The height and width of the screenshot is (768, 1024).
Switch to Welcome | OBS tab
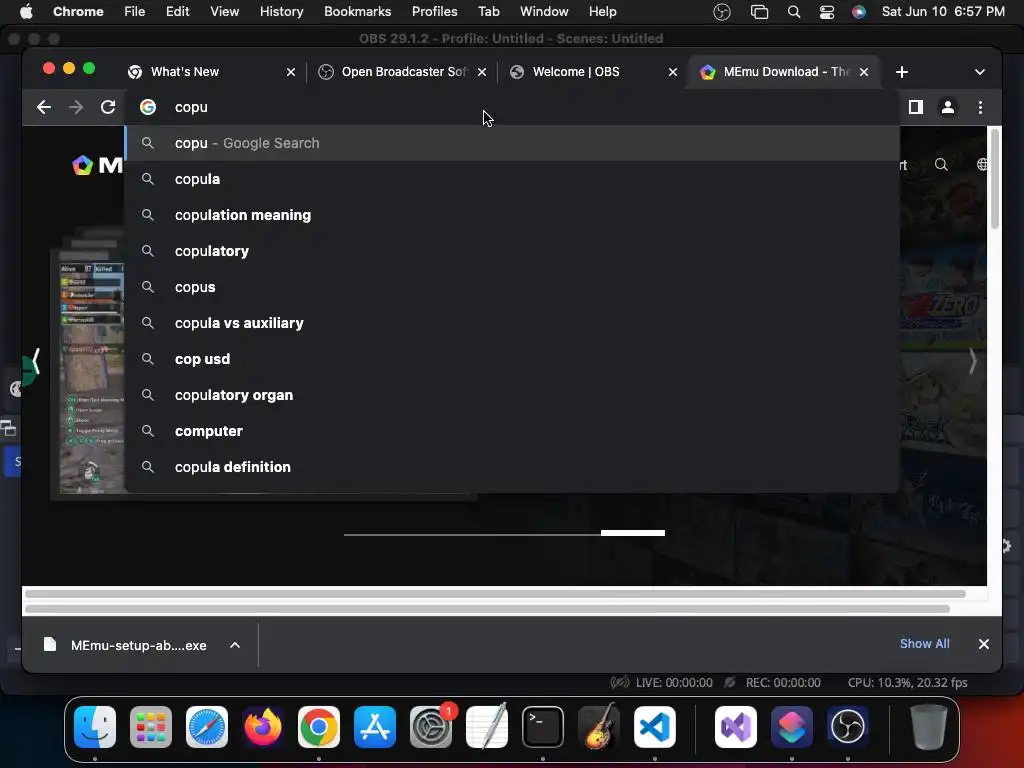pyautogui.click(x=593, y=72)
